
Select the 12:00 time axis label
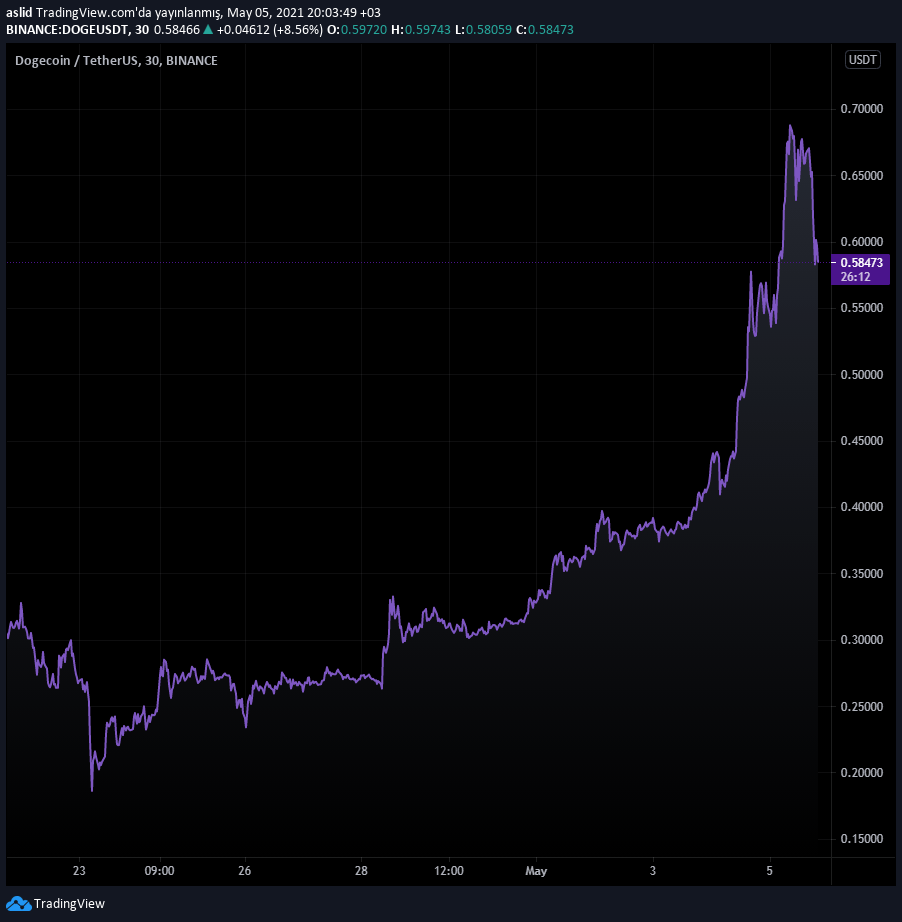pyautogui.click(x=449, y=871)
